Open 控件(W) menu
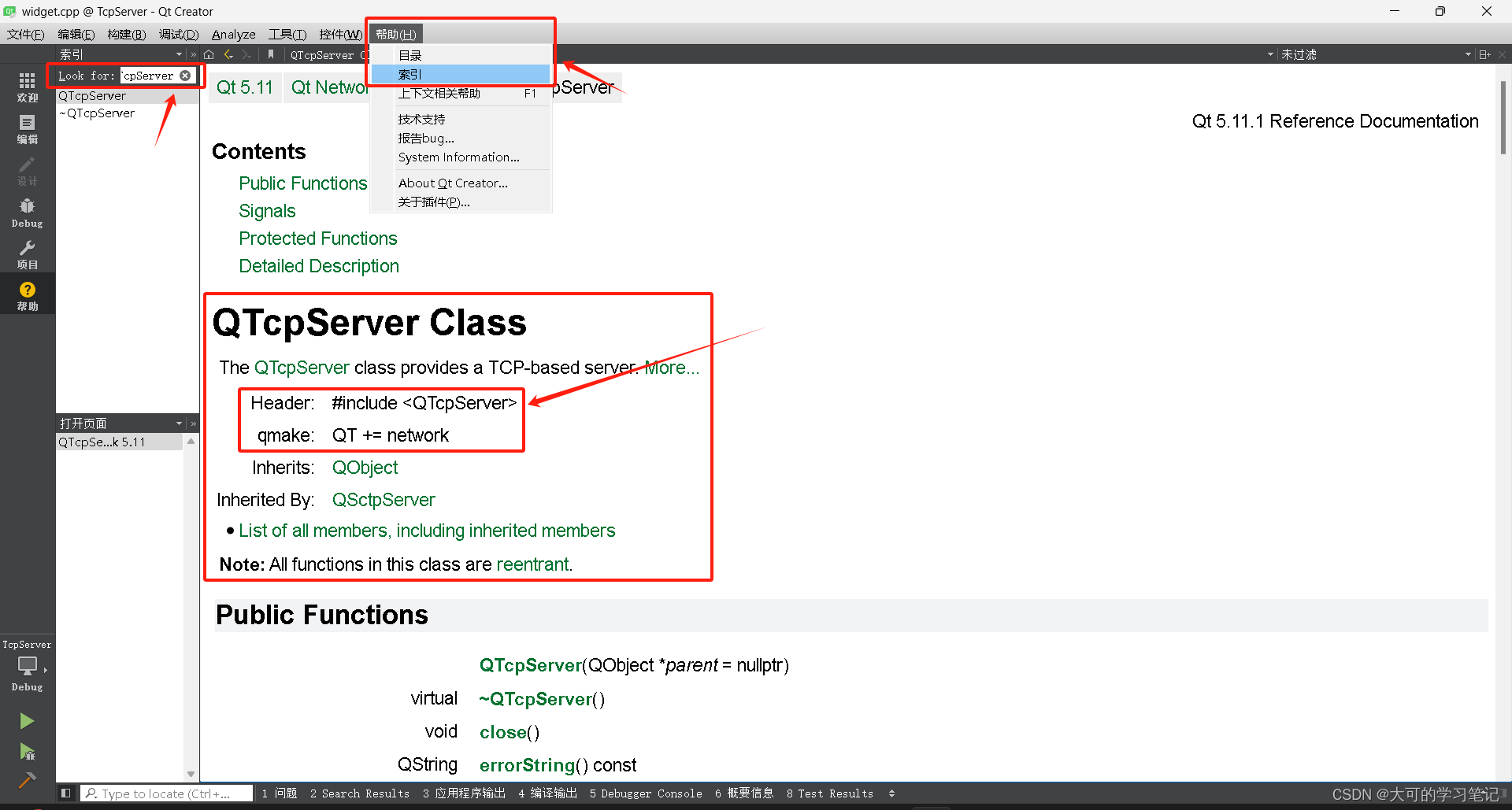1512x810 pixels. [x=340, y=34]
